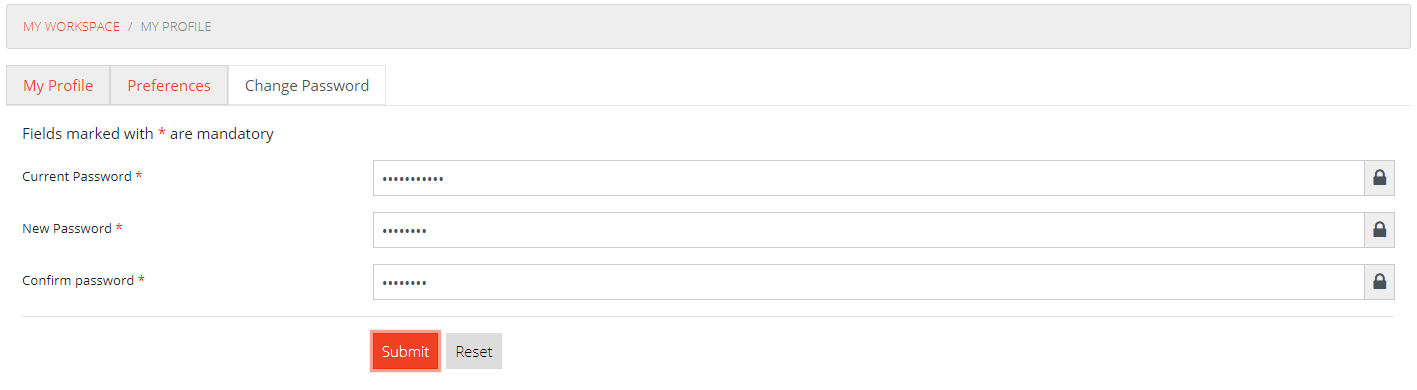Submit the password change form
This screenshot has width=1417, height=390.
click(405, 351)
